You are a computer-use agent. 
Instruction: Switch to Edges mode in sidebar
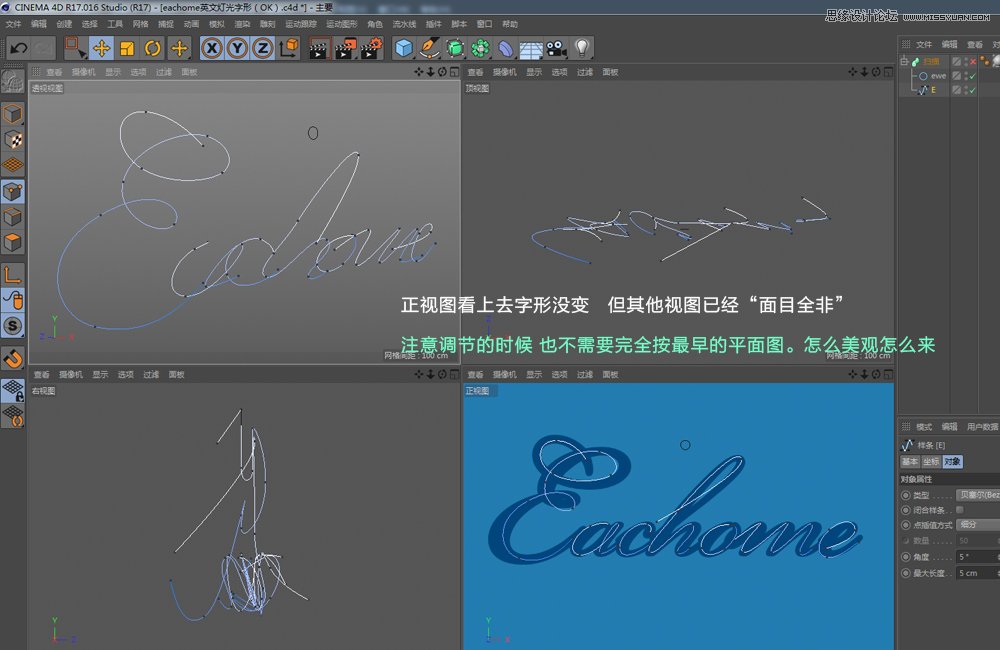coord(13,217)
